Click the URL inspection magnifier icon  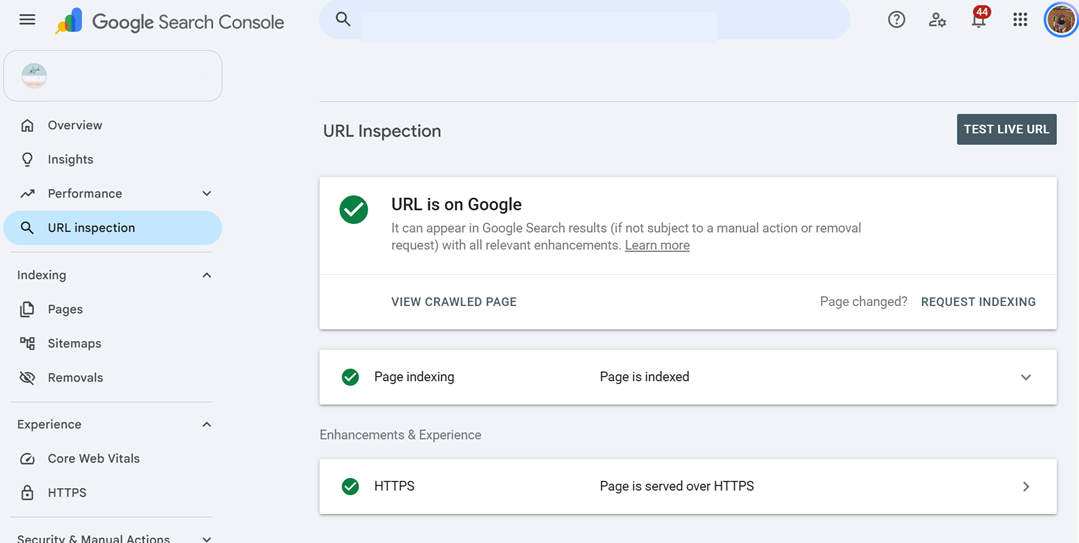[x=27, y=228]
